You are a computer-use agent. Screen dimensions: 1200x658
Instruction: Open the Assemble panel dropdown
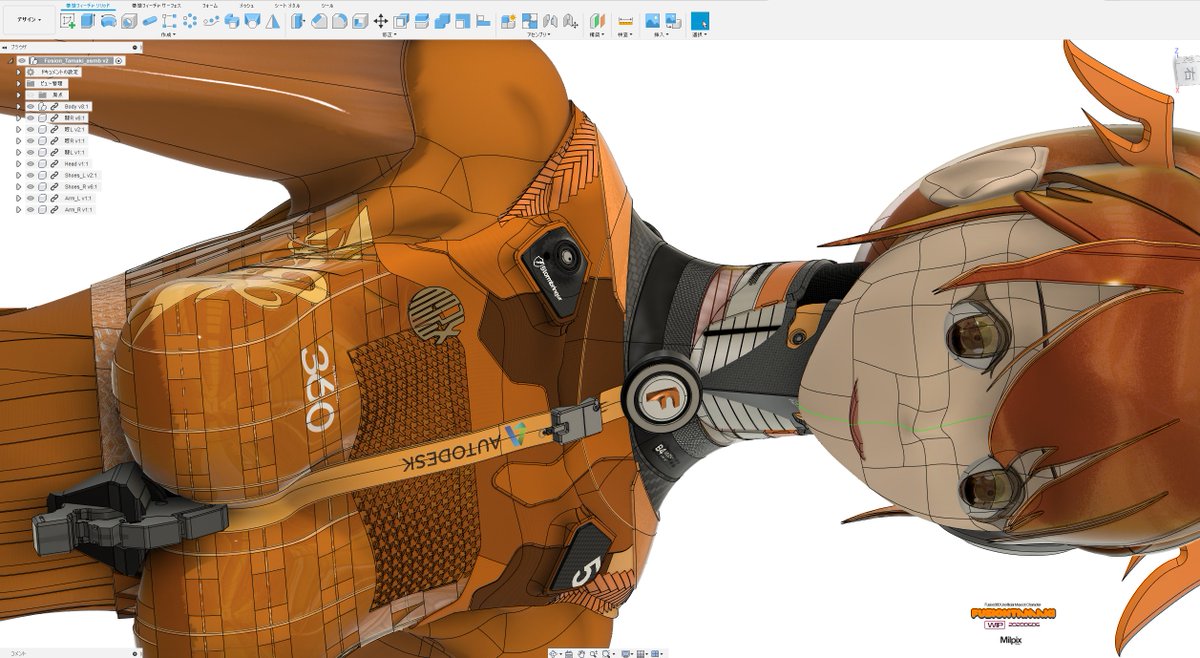pos(540,35)
